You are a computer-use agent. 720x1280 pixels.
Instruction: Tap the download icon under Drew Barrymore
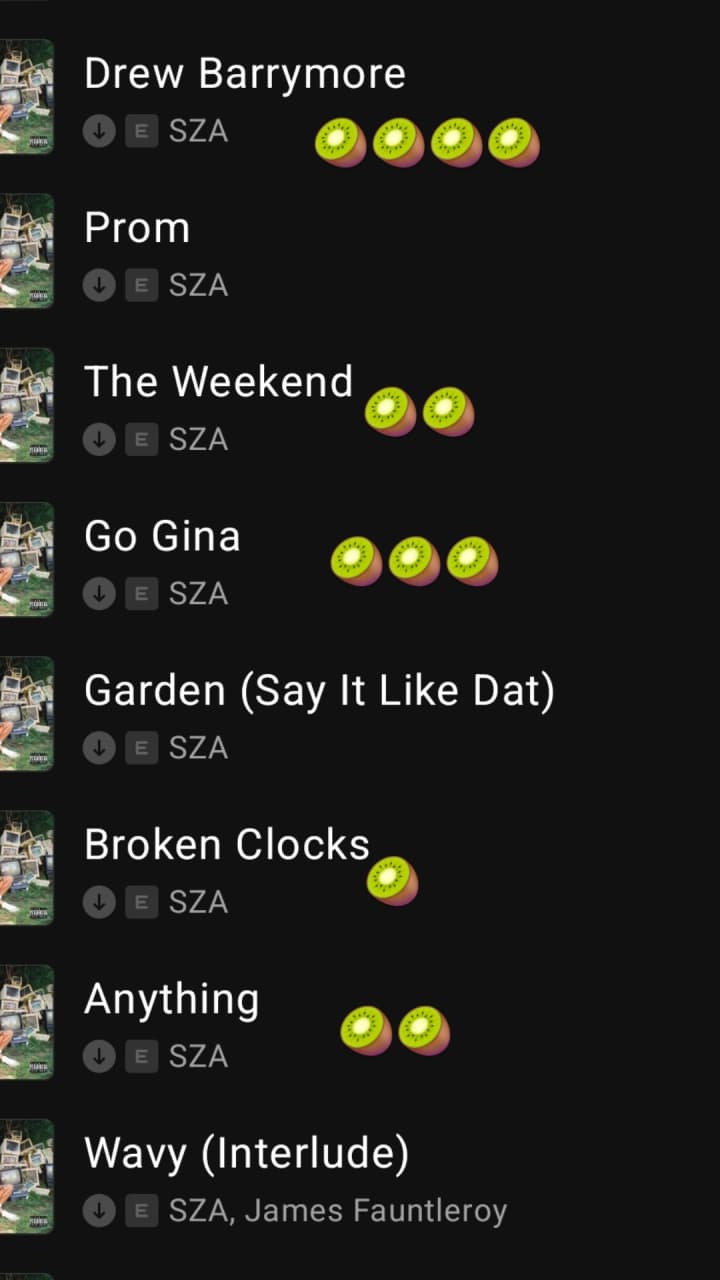point(99,132)
